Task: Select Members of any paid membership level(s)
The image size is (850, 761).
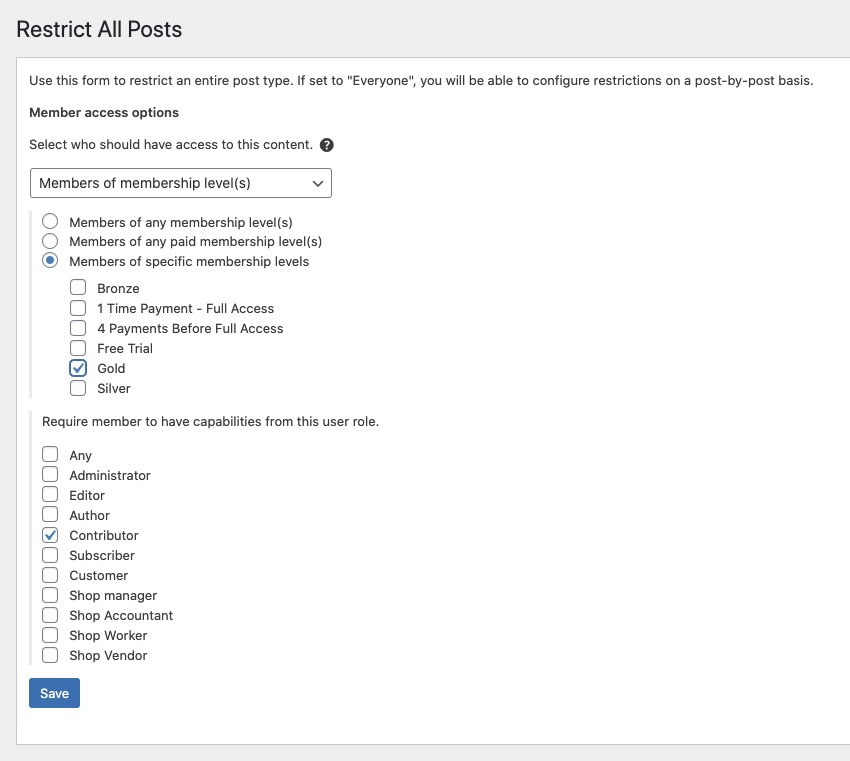Action: (x=50, y=241)
